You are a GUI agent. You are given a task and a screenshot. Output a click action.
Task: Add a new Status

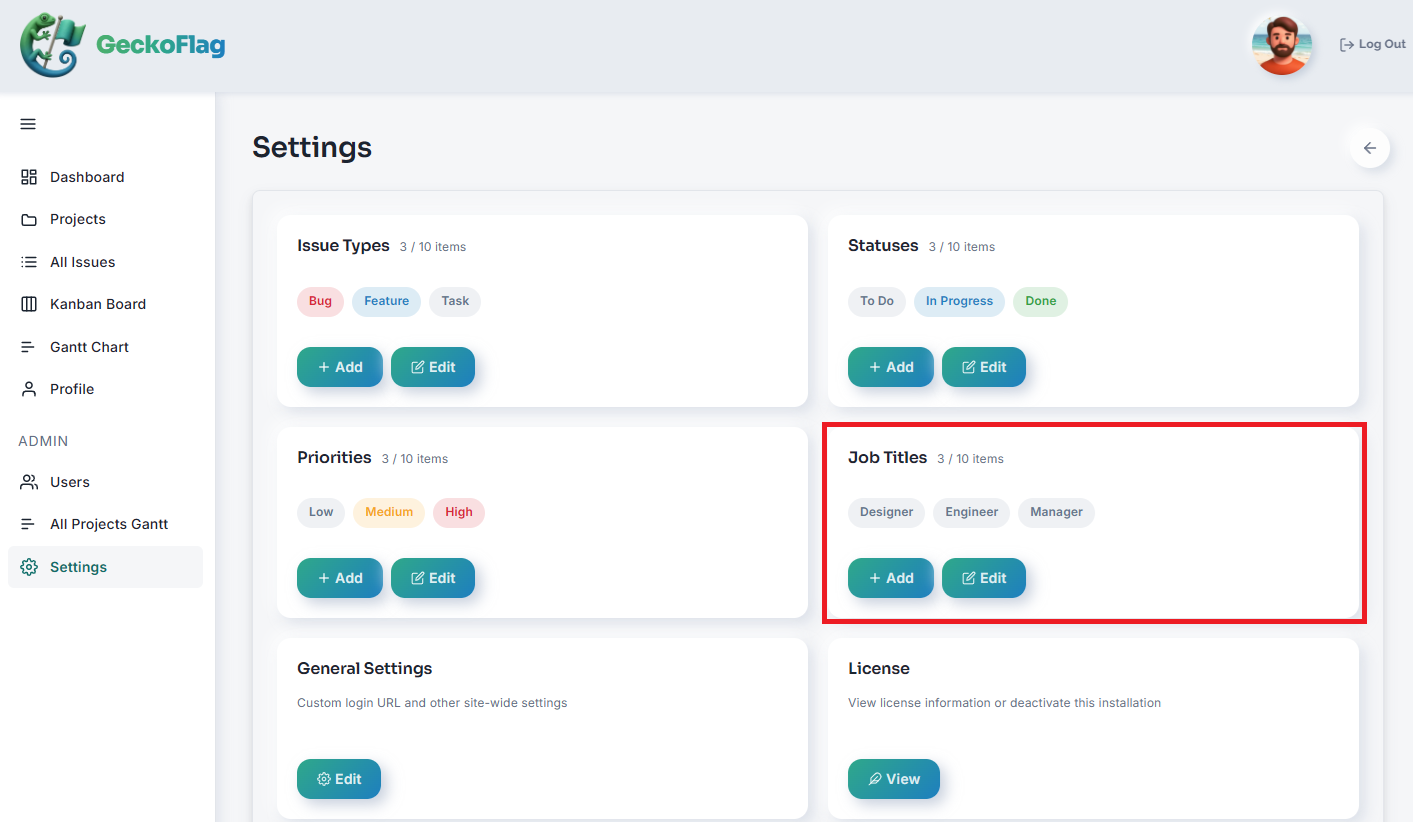pos(891,367)
